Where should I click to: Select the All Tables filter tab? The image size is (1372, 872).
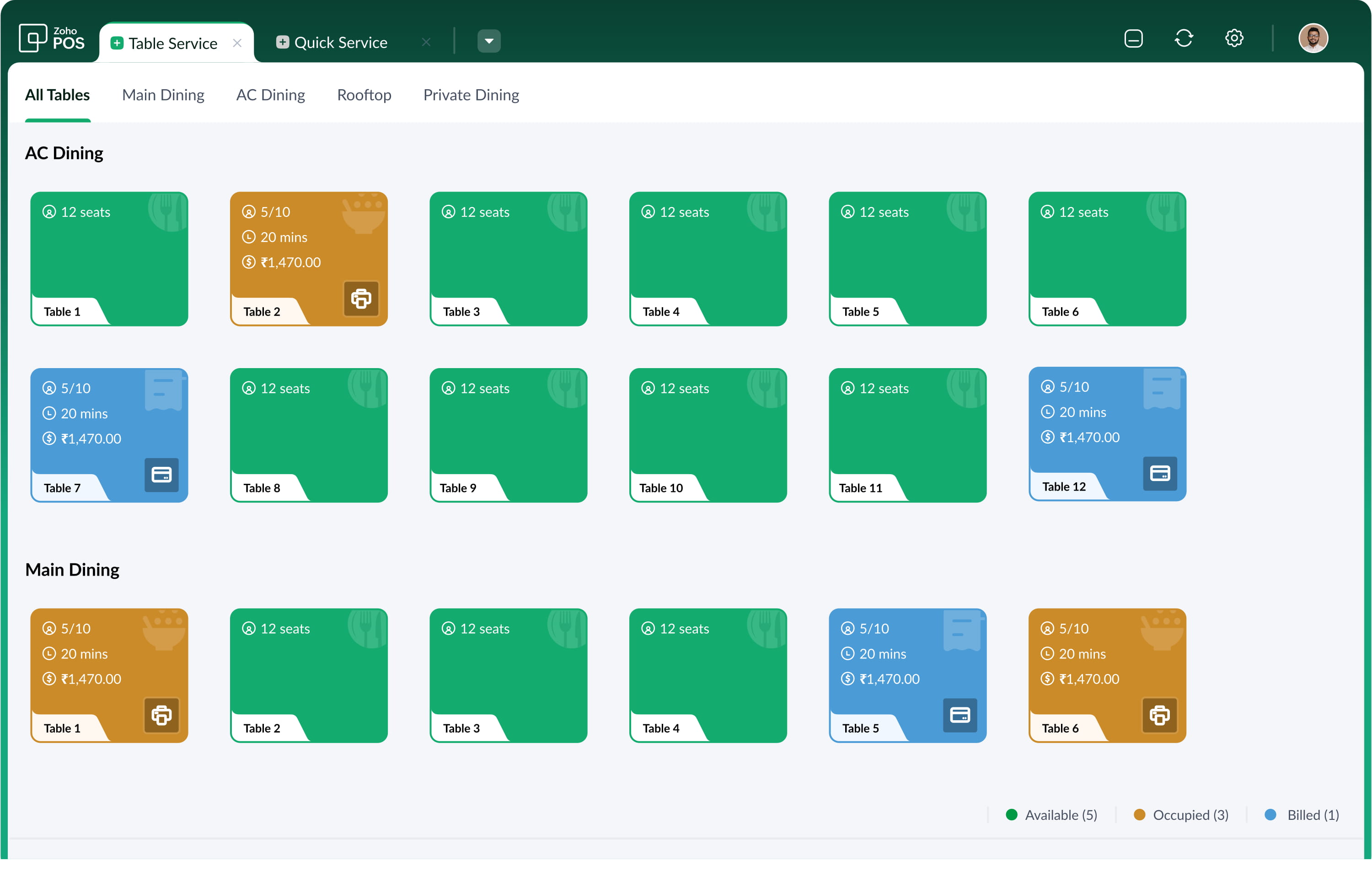click(x=57, y=95)
